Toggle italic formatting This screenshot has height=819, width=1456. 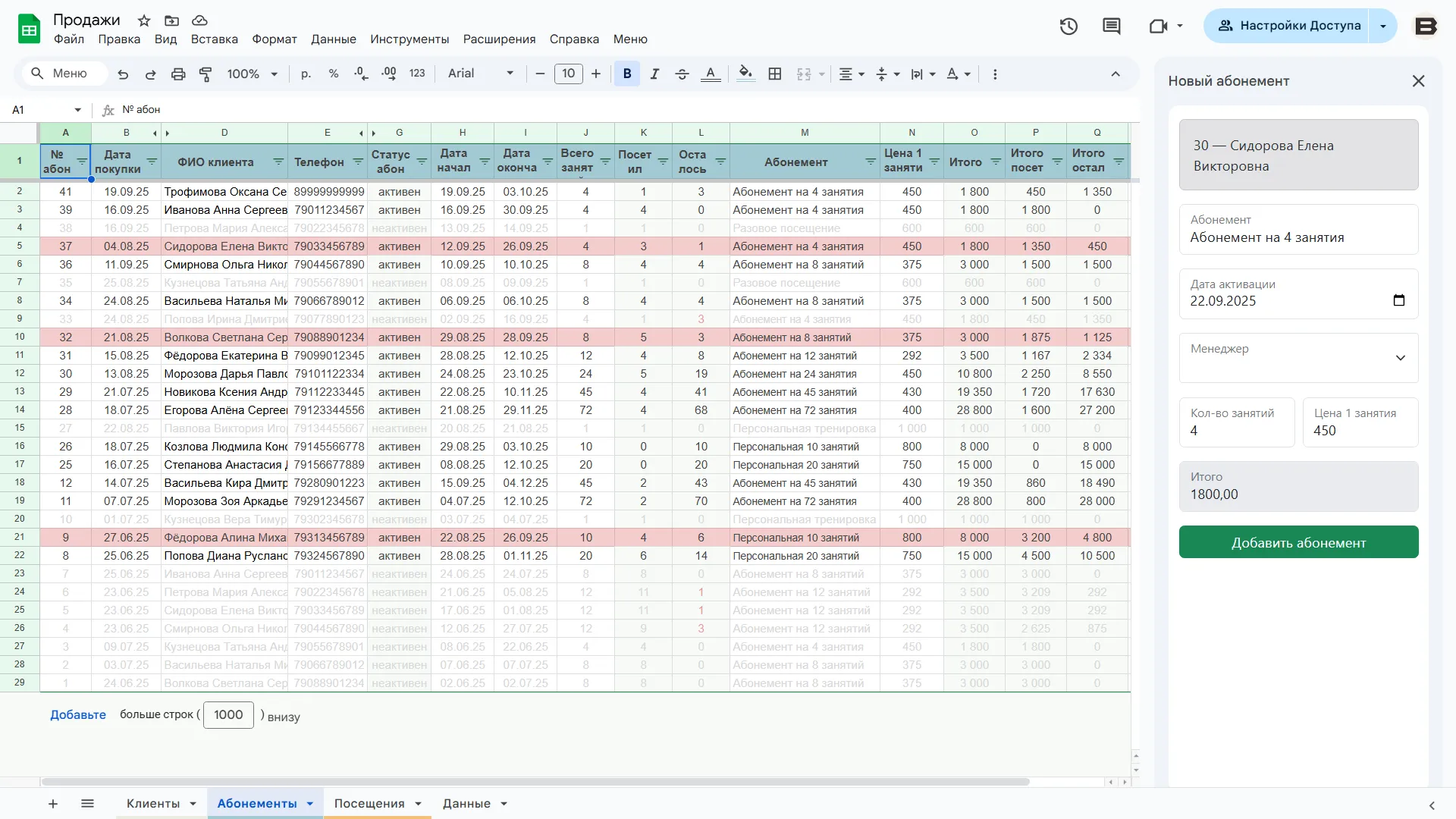(654, 74)
